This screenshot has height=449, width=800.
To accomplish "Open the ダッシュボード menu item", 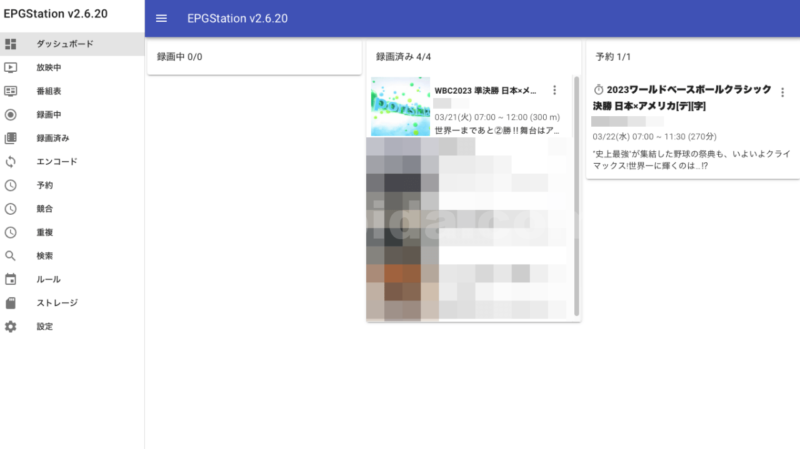I will [x=72, y=44].
